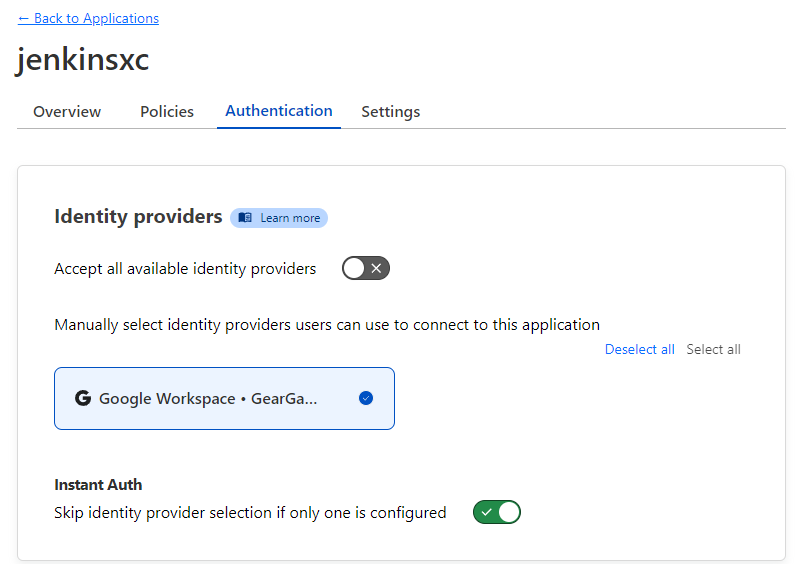Click the Skip identity provider selection label

250,513
